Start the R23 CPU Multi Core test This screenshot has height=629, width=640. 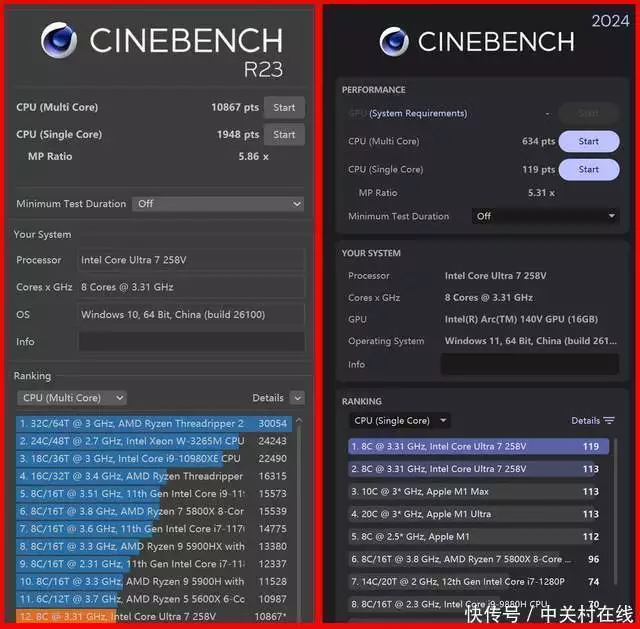284,107
